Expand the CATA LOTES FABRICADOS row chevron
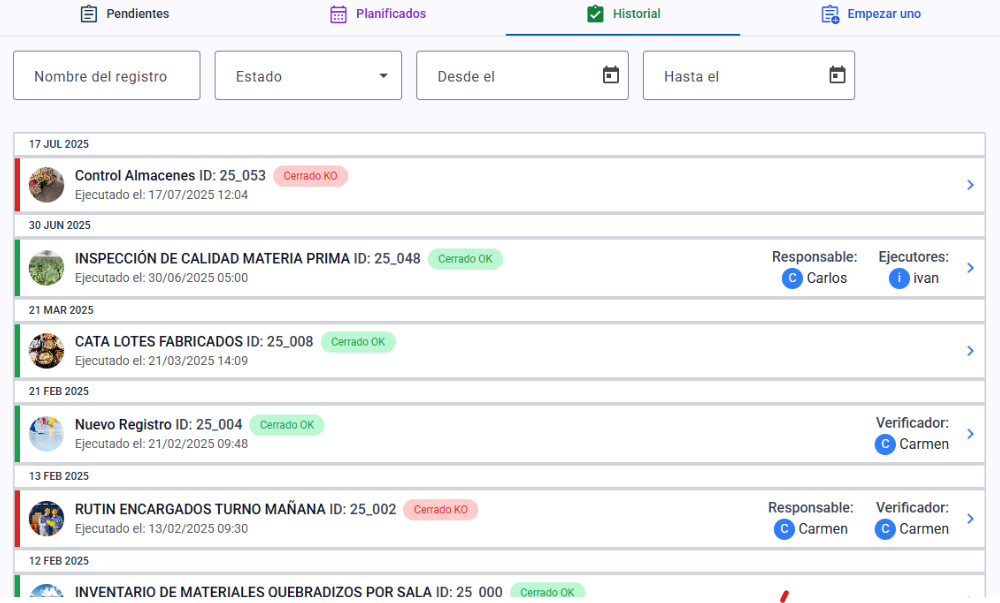This screenshot has width=1000, height=603. pyautogui.click(x=970, y=351)
